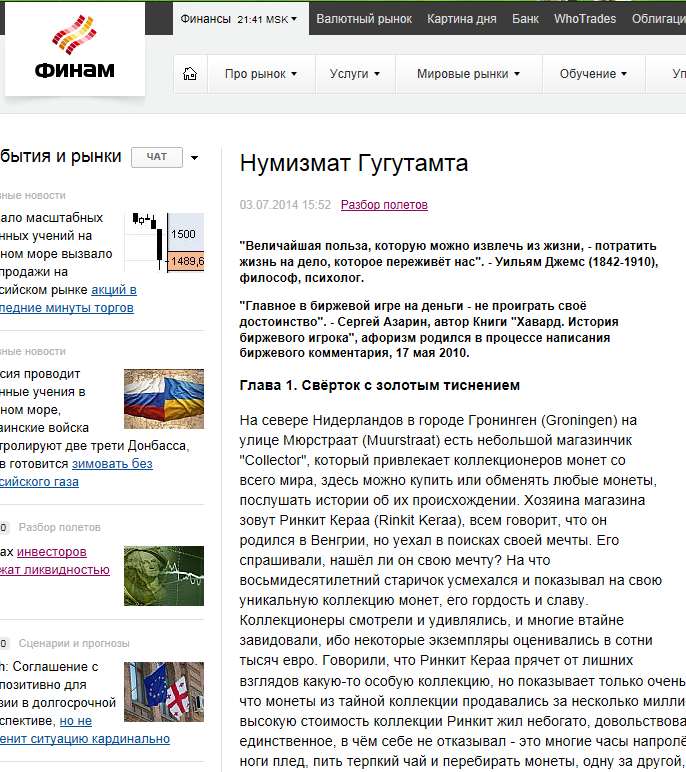The width and height of the screenshot is (686, 772).
Task: Open the Картина дня tab
Action: pyautogui.click(x=461, y=18)
